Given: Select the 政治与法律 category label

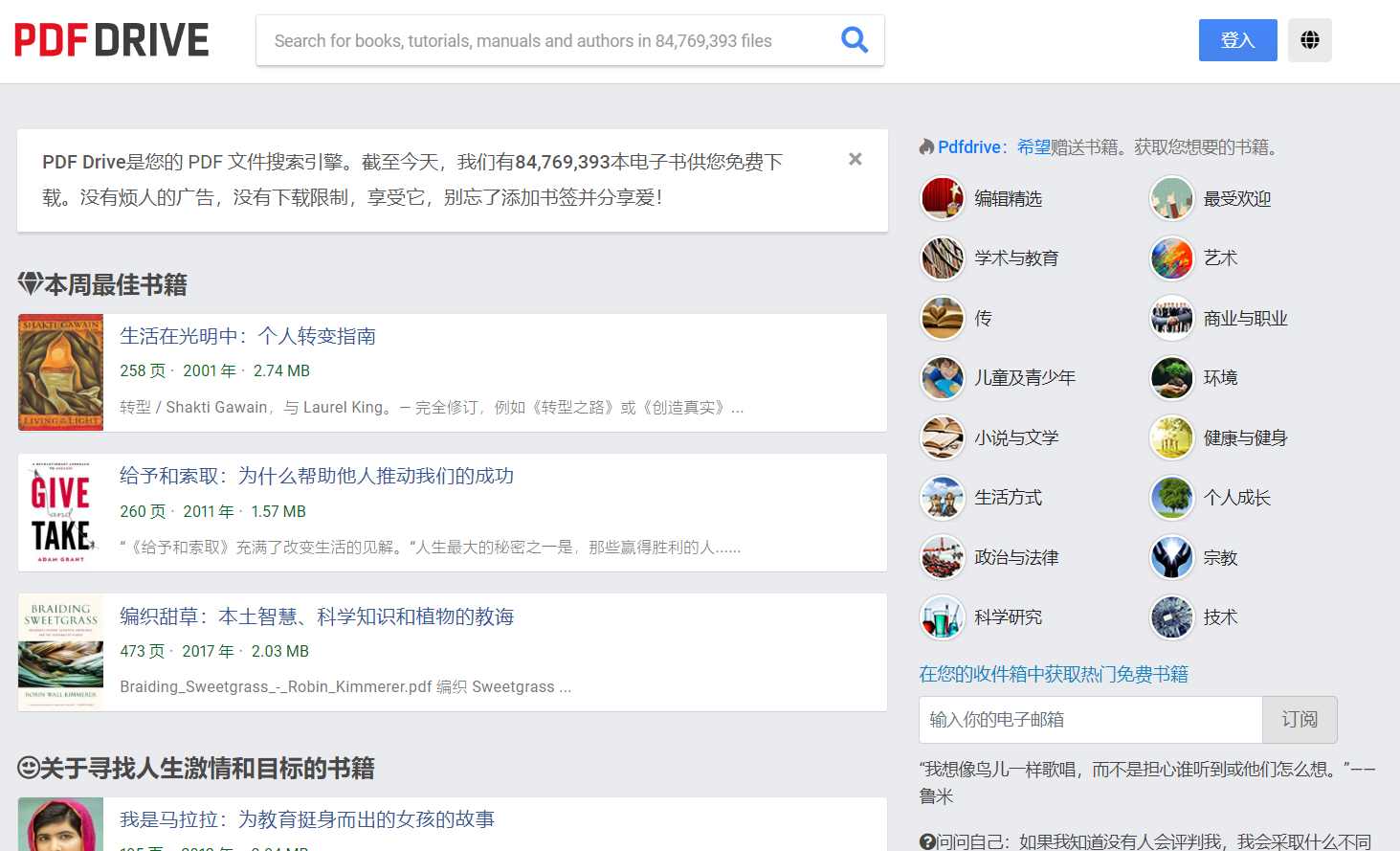Looking at the screenshot, I should [1016, 558].
